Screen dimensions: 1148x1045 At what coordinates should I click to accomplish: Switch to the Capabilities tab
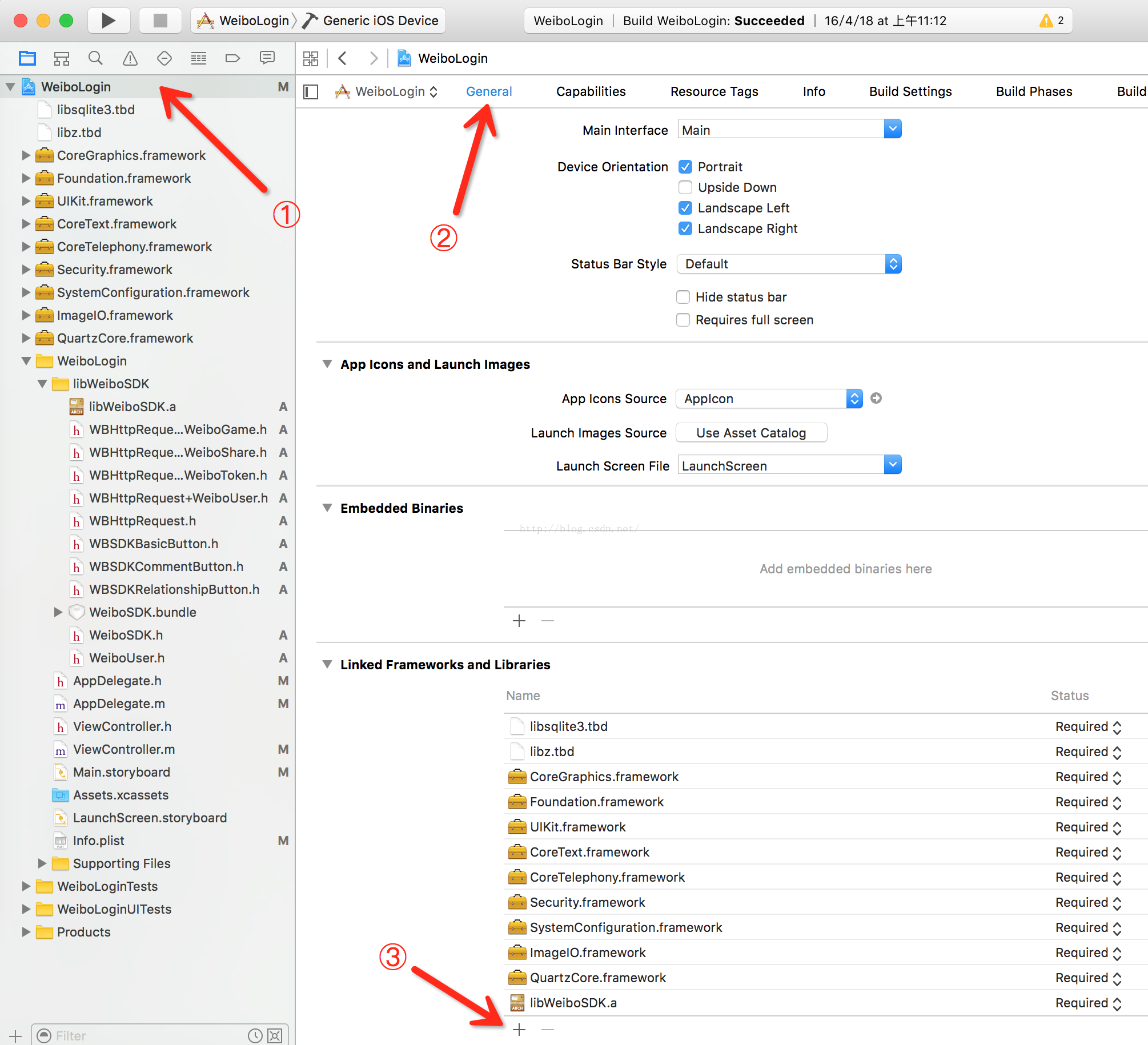[x=591, y=91]
